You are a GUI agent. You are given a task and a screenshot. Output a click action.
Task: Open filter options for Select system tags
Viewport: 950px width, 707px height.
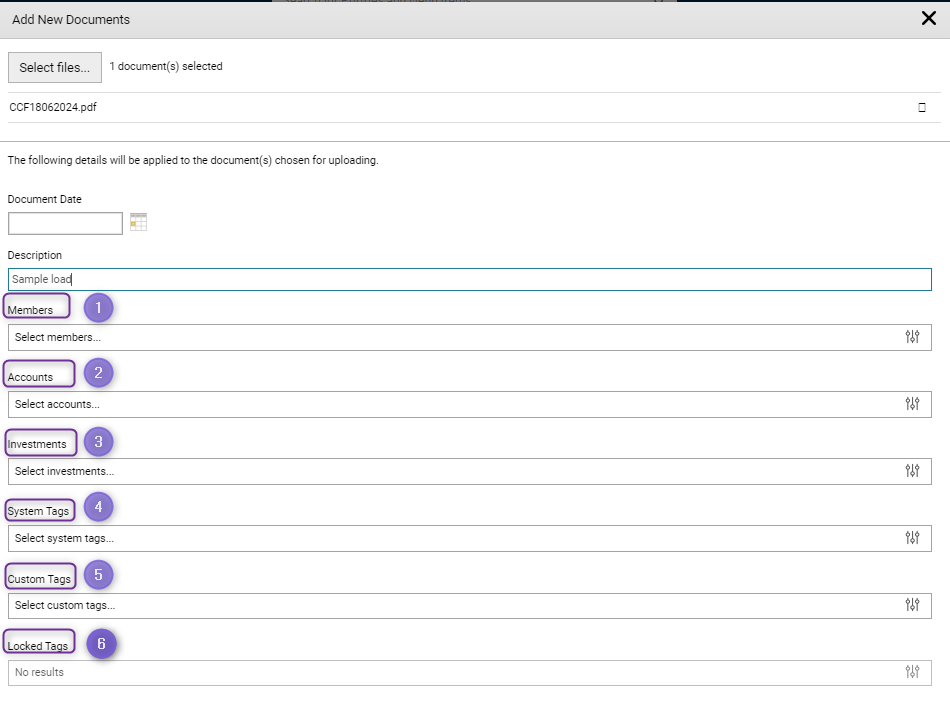click(x=912, y=537)
